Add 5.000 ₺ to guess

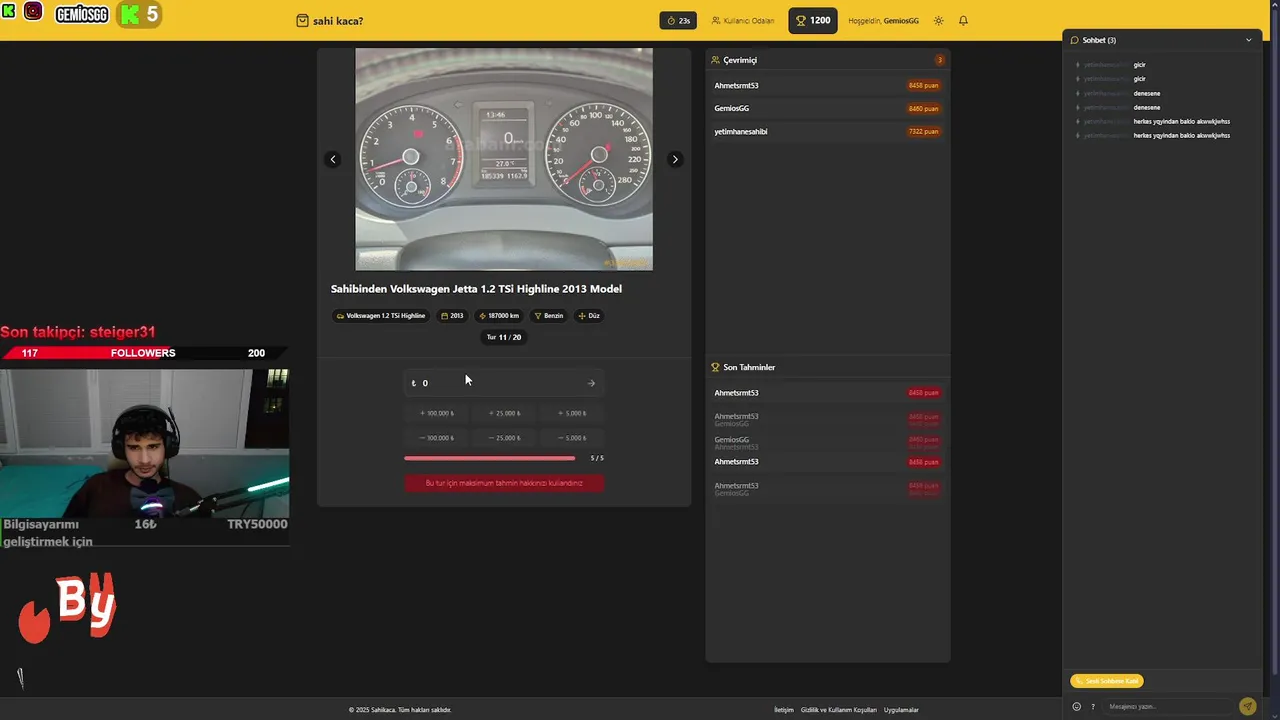pos(572,413)
